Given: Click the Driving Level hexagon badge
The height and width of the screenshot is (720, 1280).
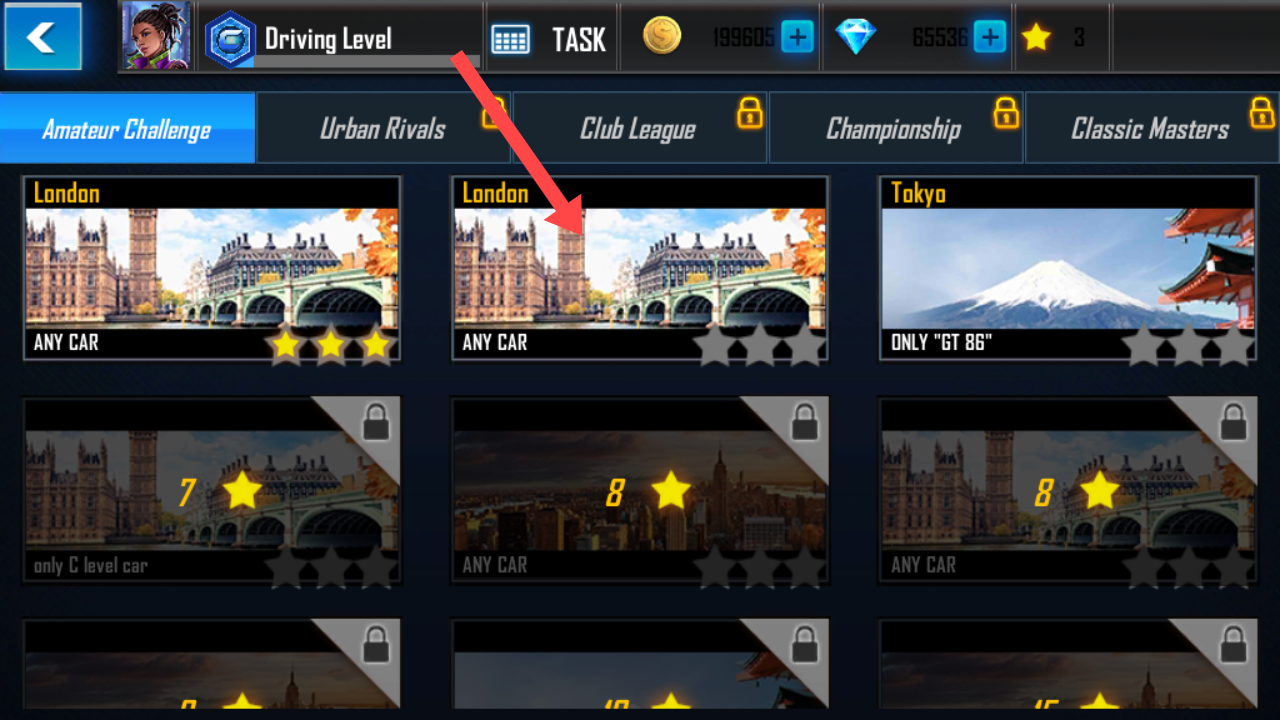Looking at the screenshot, I should pyautogui.click(x=230, y=39).
